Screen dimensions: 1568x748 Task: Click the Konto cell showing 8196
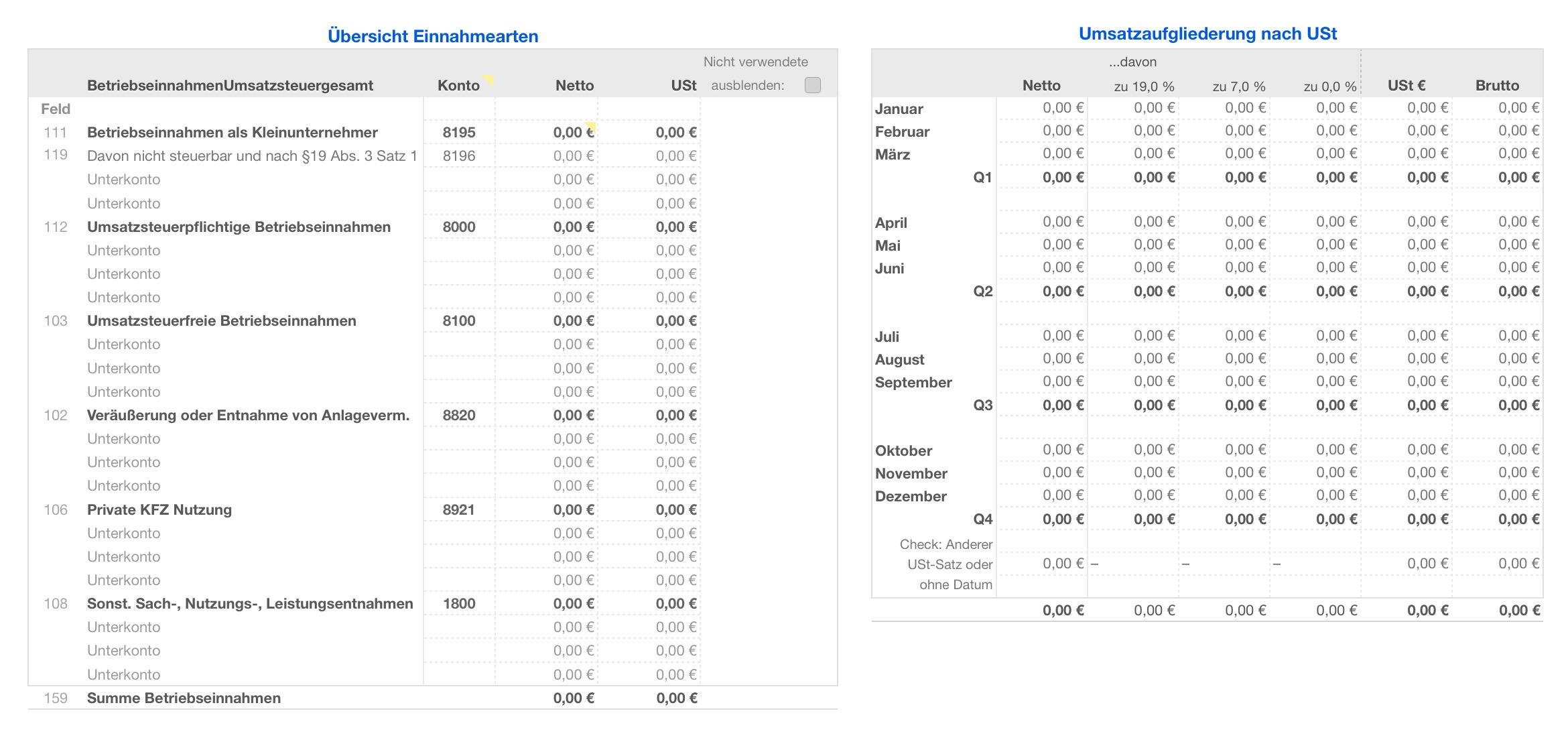click(x=459, y=155)
